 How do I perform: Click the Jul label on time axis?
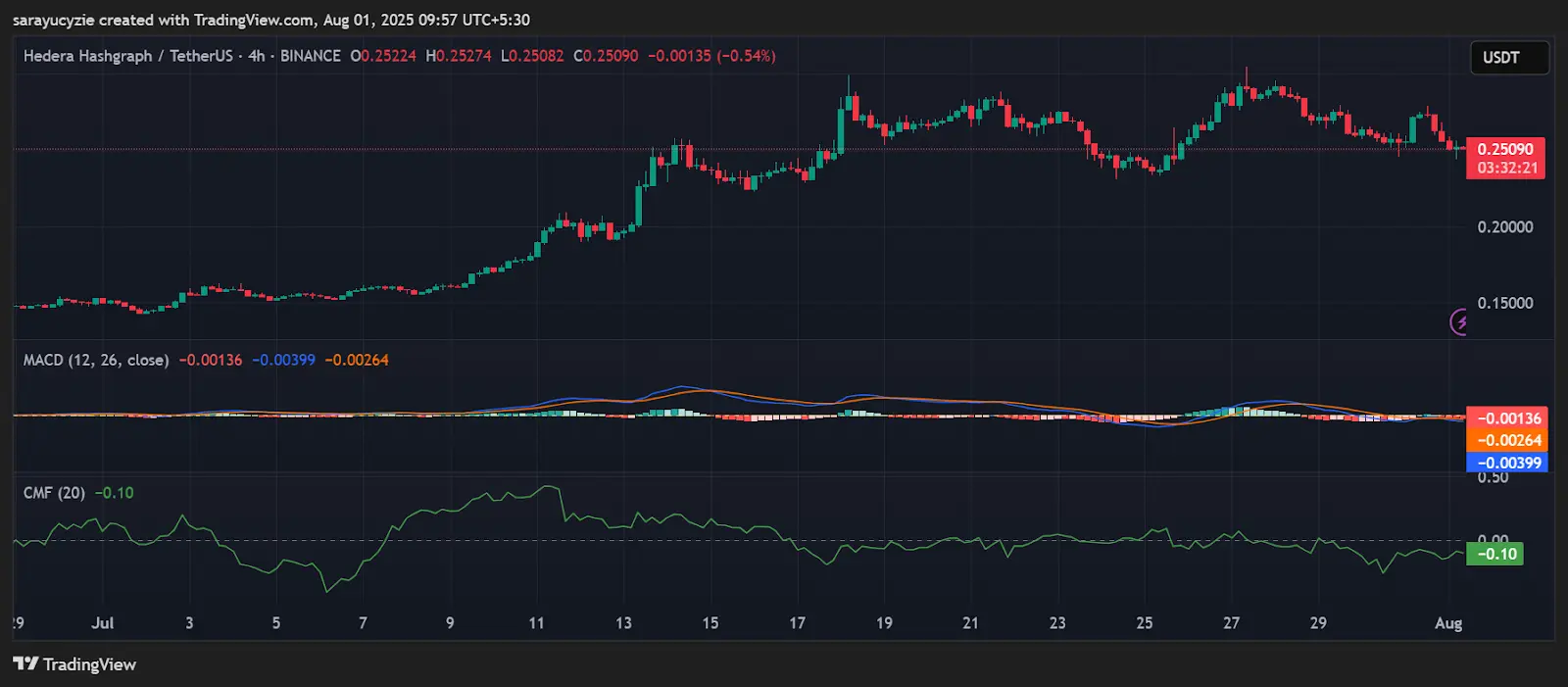point(103,623)
